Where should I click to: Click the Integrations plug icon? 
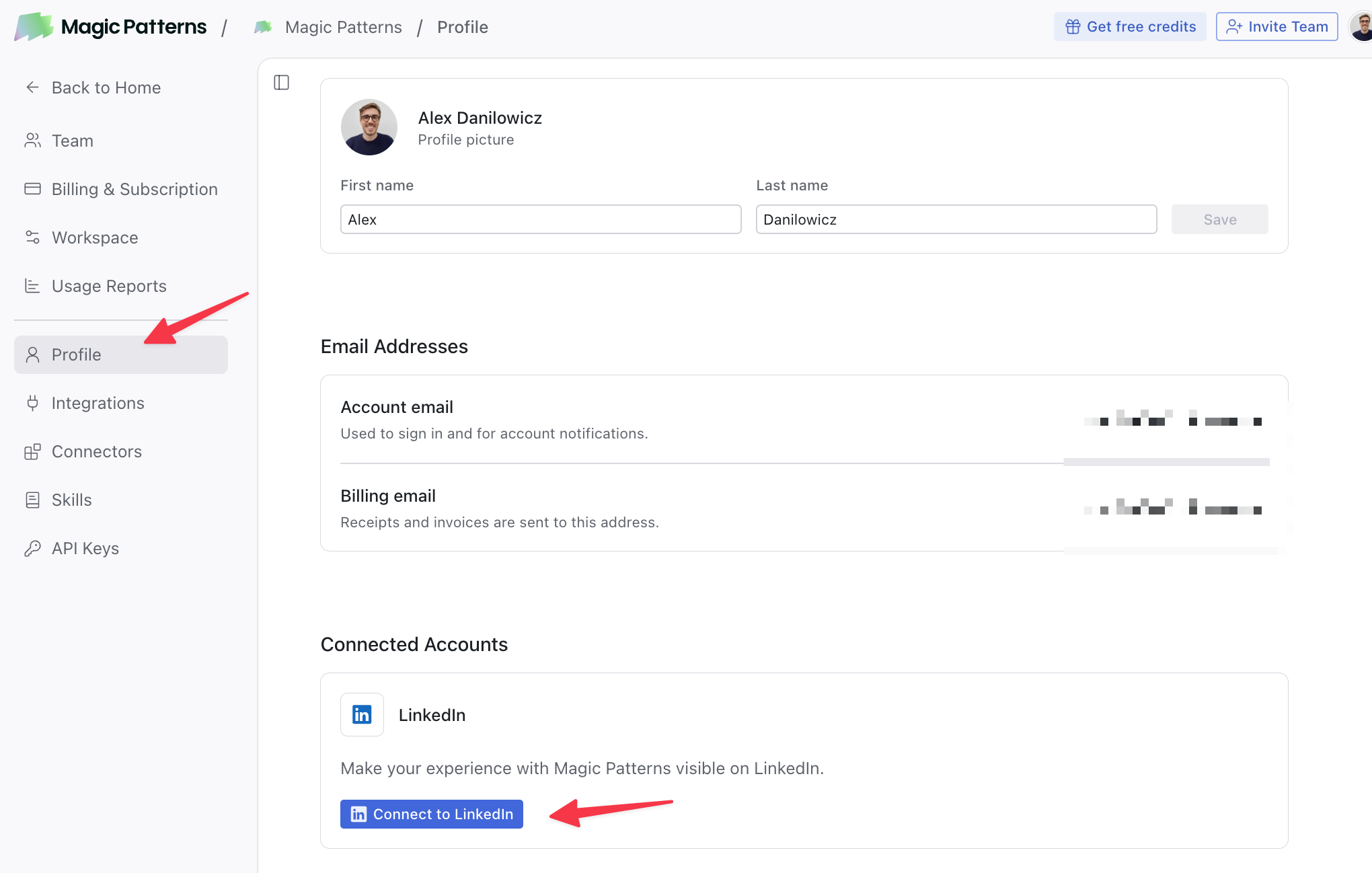pos(32,403)
